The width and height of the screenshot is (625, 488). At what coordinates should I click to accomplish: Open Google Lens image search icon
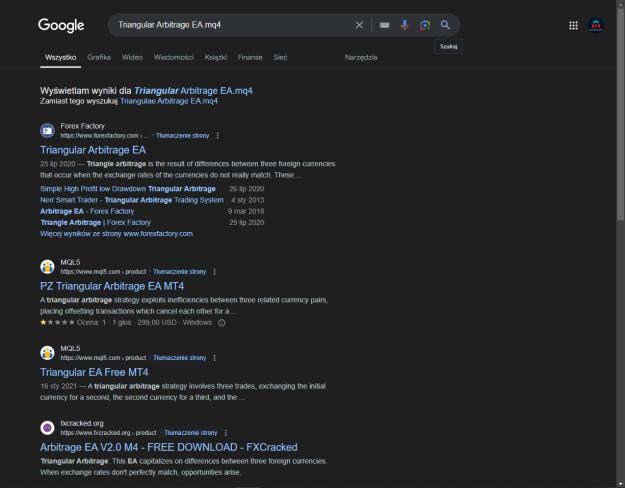425,25
